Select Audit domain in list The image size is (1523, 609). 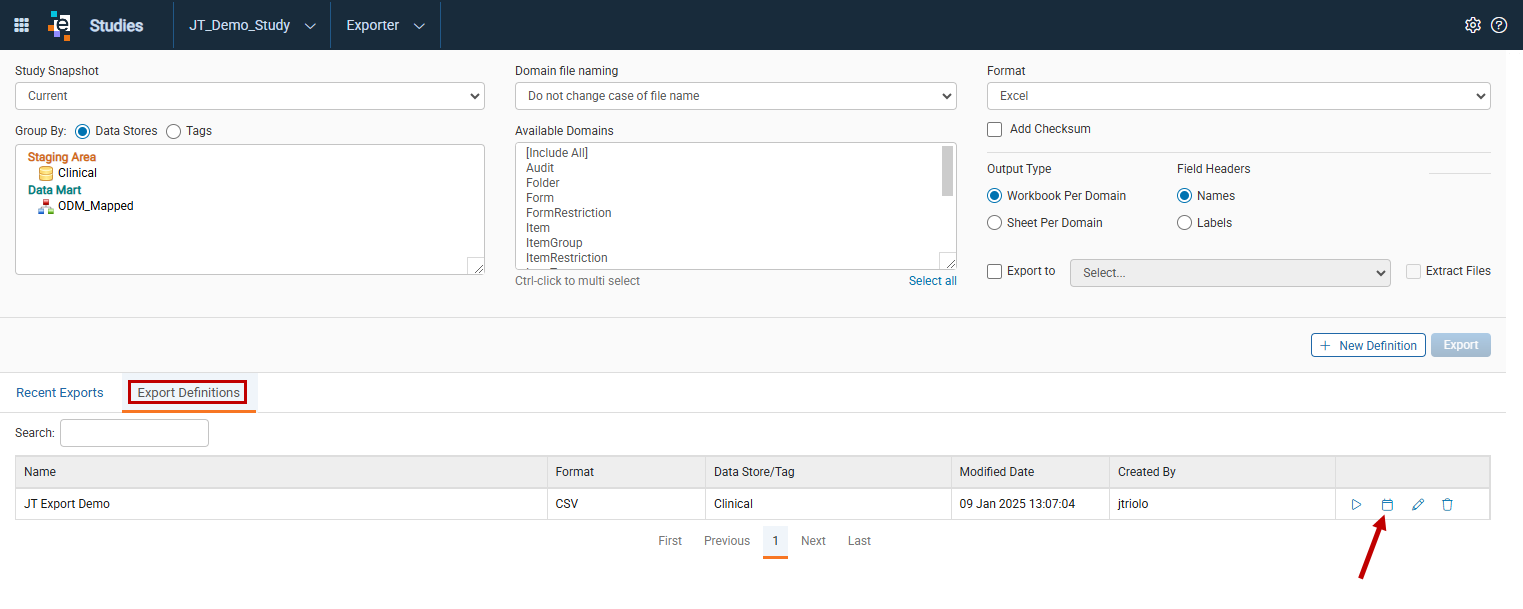(x=540, y=168)
